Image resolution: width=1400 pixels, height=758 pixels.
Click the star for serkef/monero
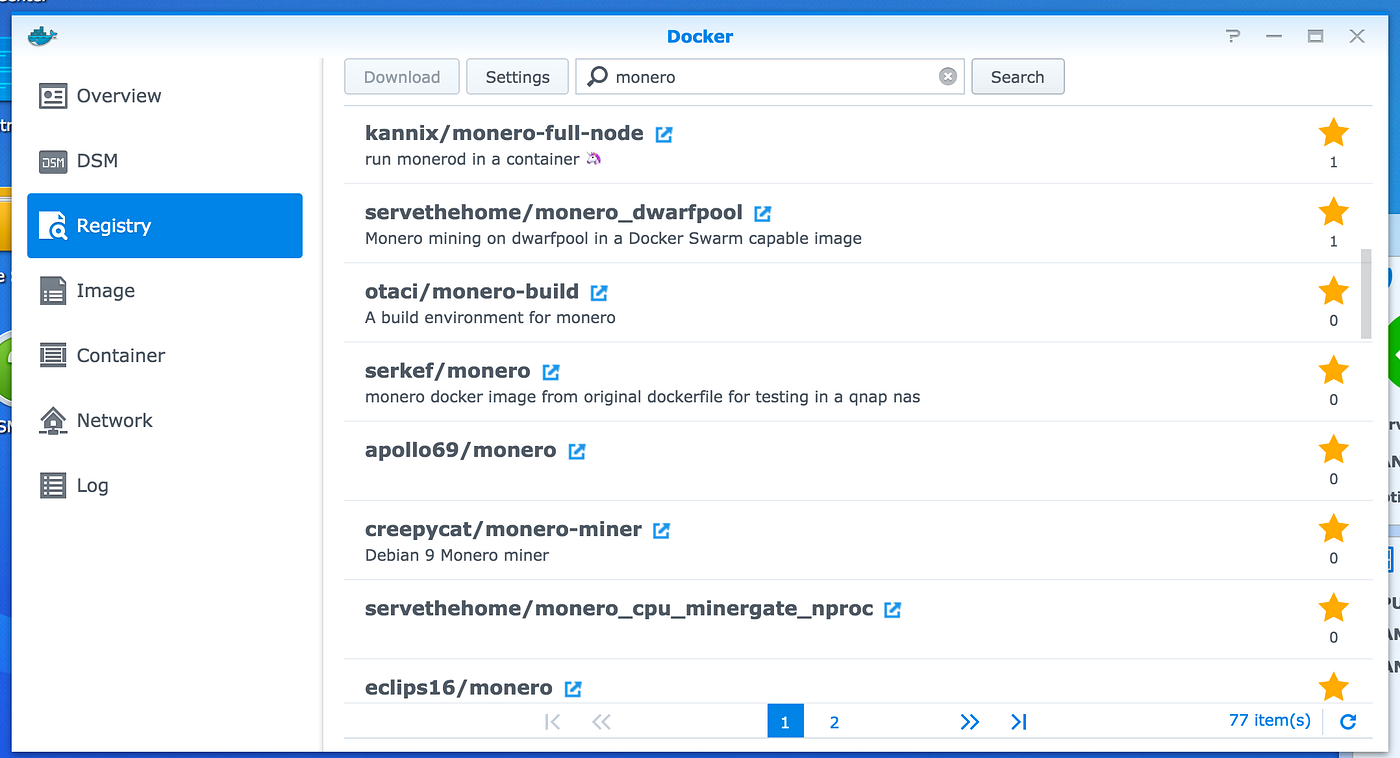pyautogui.click(x=1334, y=370)
